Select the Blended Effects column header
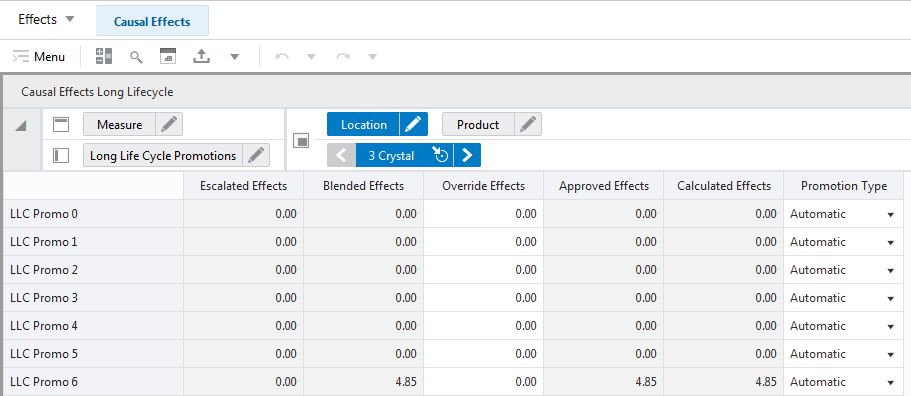Viewport: 911px width, 396px height. [363, 186]
